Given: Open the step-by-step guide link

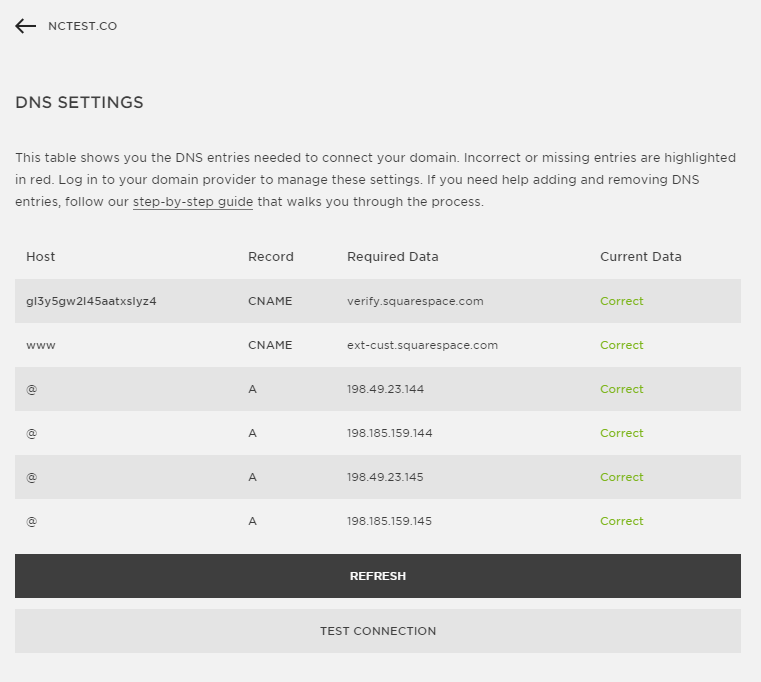Looking at the screenshot, I should [x=193, y=201].
